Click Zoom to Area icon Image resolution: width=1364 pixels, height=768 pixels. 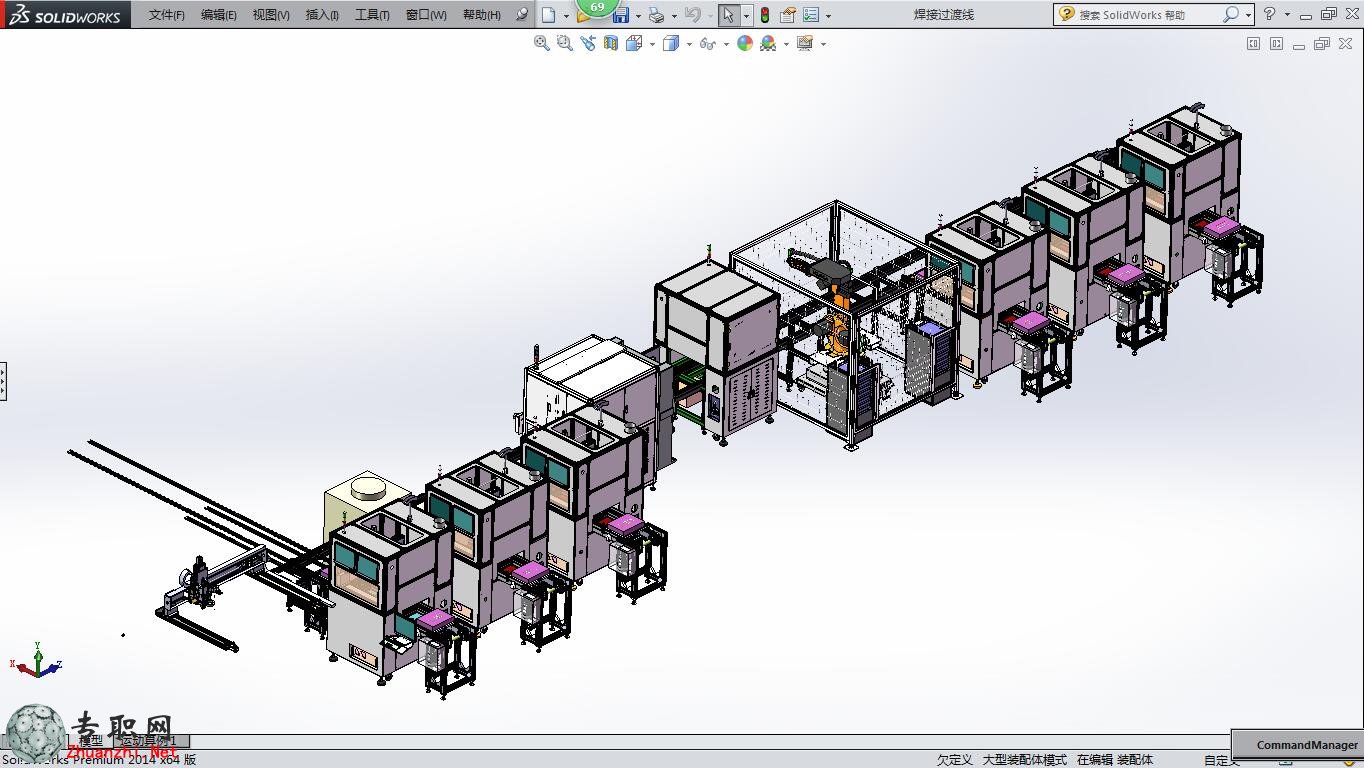tap(564, 43)
